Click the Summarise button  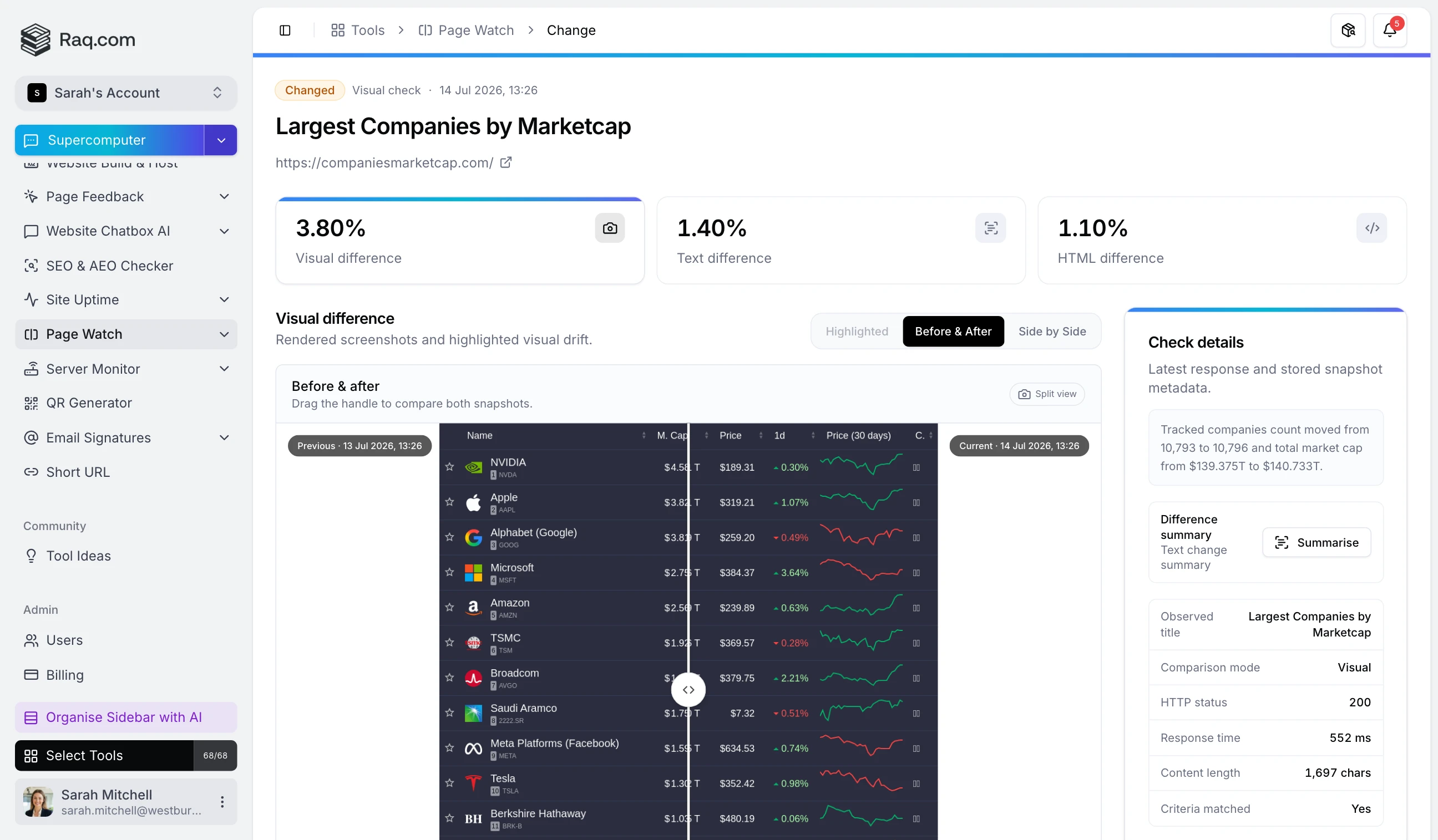tap(1317, 542)
